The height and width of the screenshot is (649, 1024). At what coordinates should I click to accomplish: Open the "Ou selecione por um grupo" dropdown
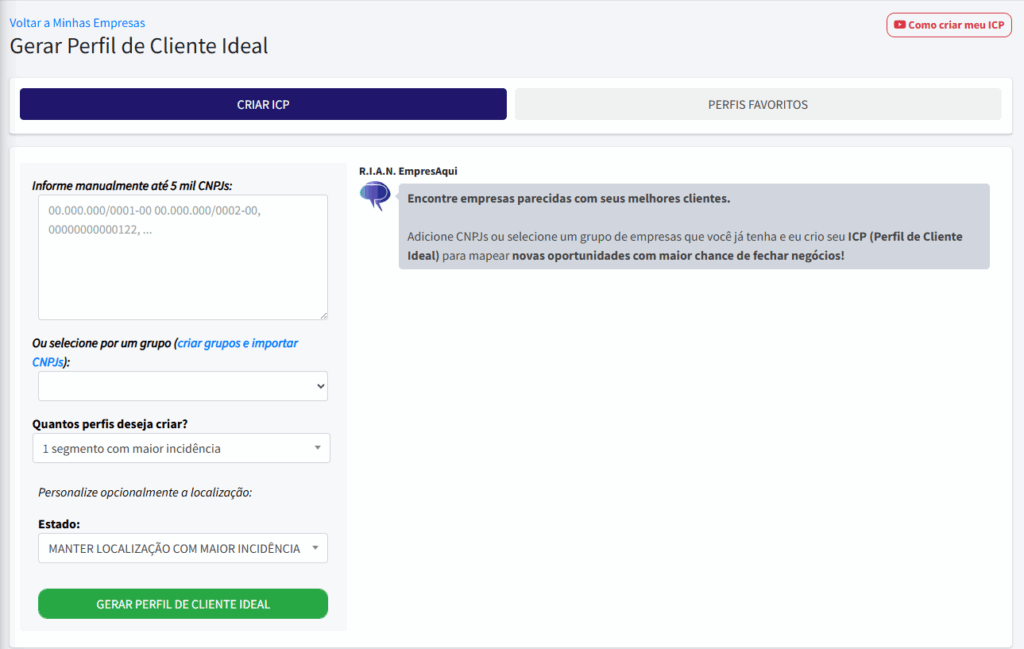[183, 386]
